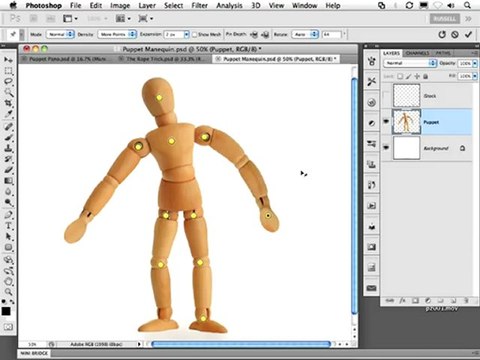Switch to the Paths tab
This screenshot has width=480, height=360.
coord(443,53)
